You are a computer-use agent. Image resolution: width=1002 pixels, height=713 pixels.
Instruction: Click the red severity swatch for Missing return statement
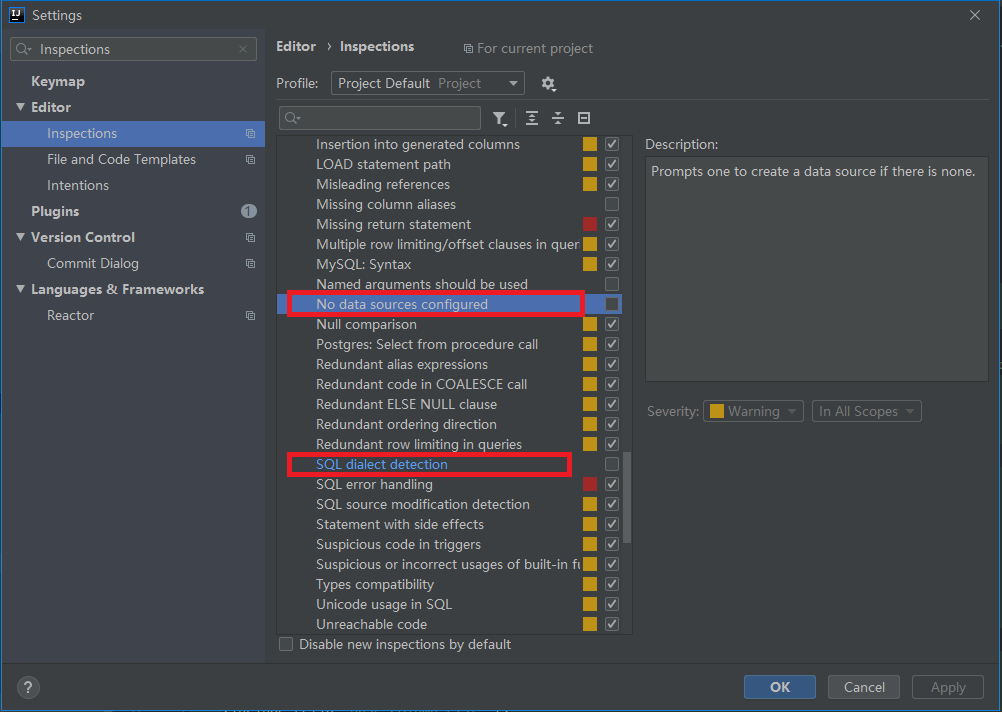click(x=590, y=224)
